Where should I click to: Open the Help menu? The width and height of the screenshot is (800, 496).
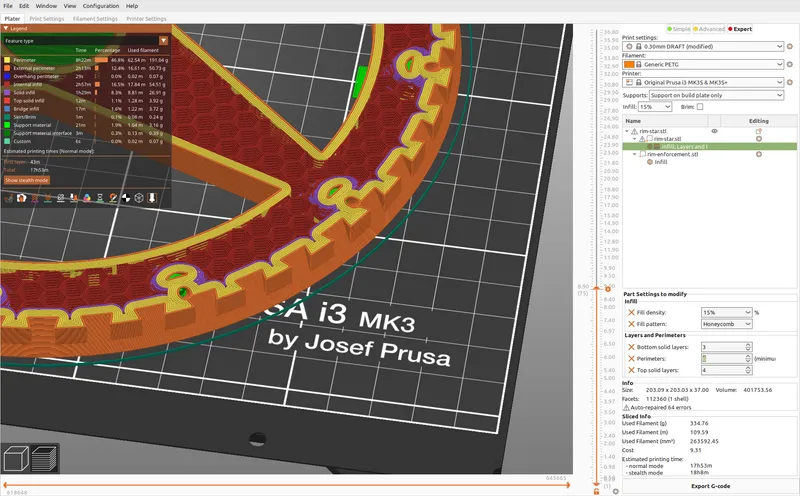tap(132, 6)
